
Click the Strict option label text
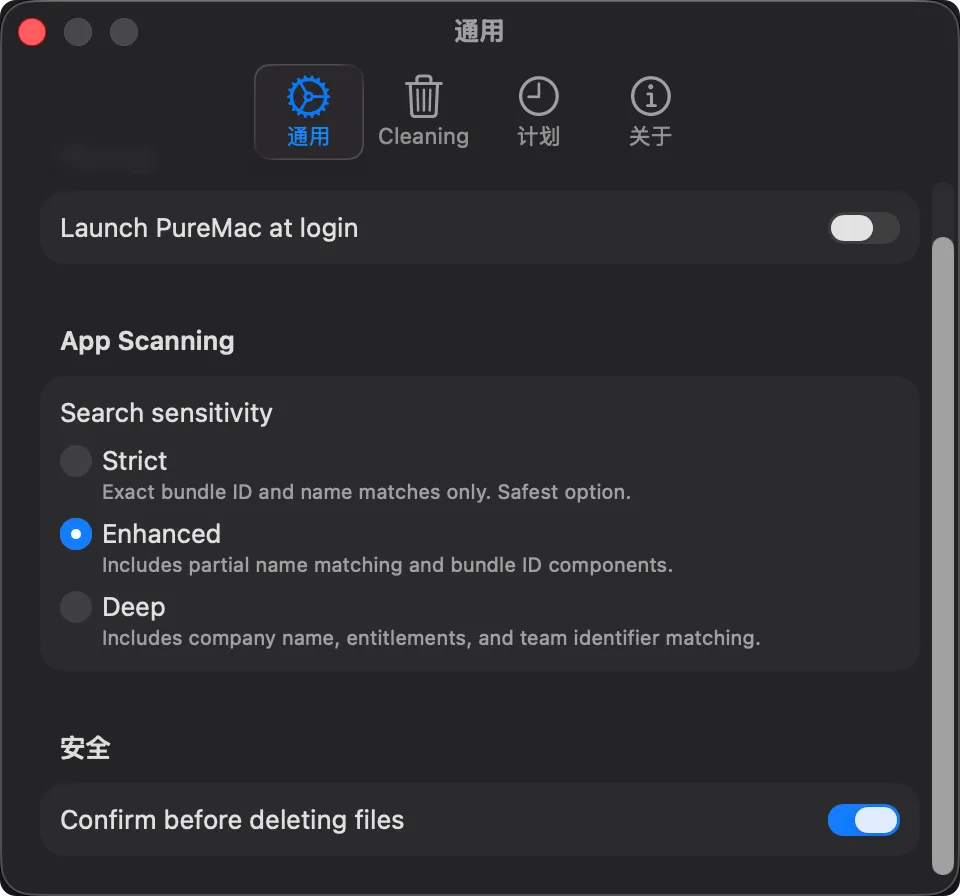(x=135, y=461)
